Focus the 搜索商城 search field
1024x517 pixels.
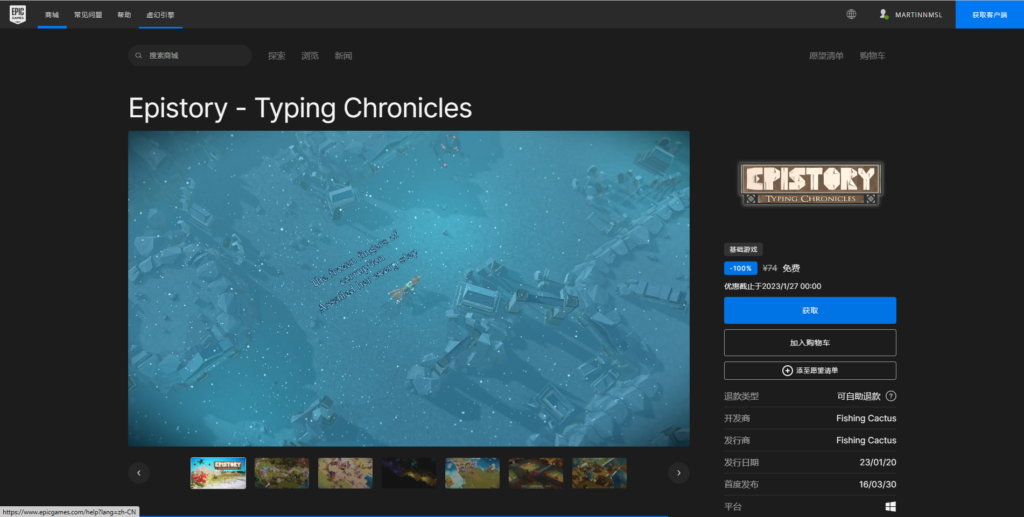[x=190, y=55]
